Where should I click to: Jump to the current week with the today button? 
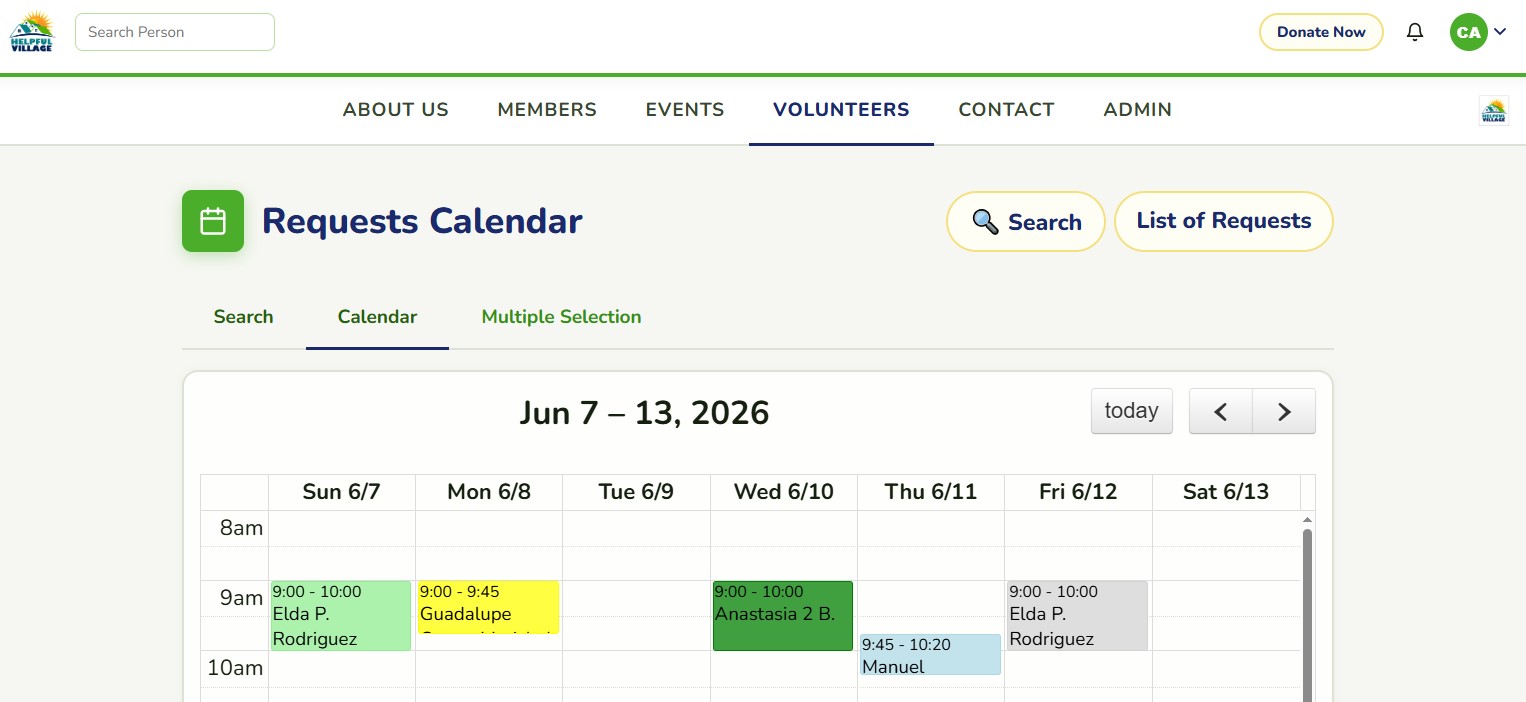point(1131,411)
